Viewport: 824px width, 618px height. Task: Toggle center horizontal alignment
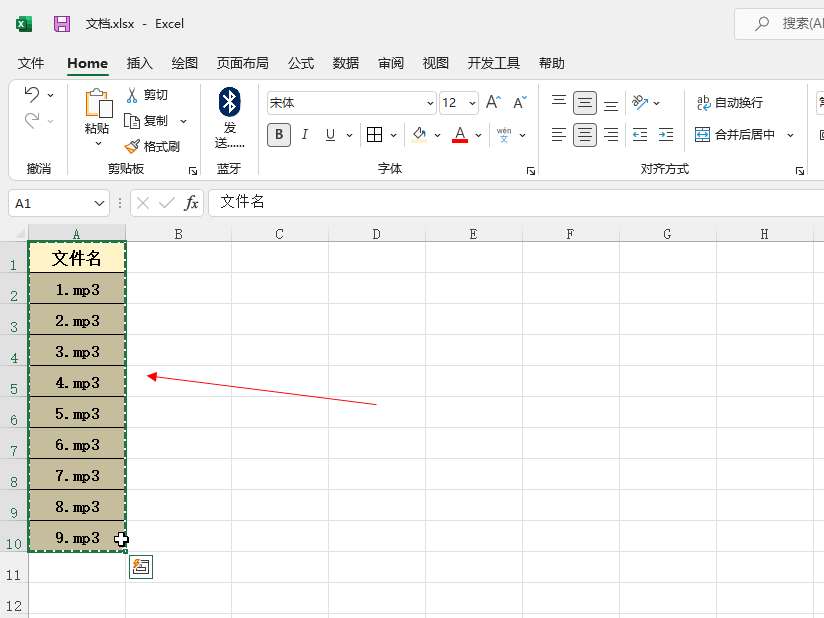[584, 135]
